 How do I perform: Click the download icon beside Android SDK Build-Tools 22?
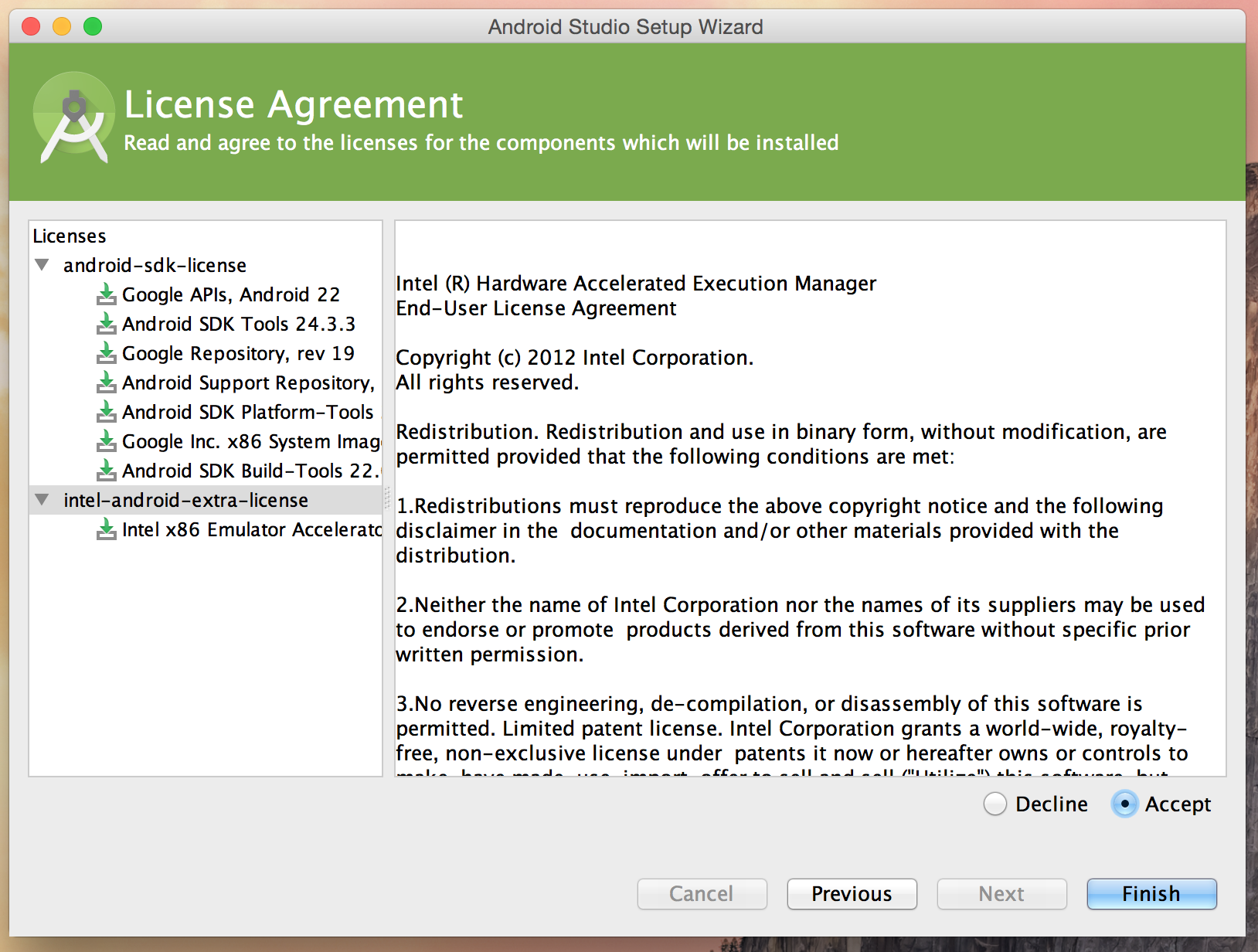pos(107,471)
